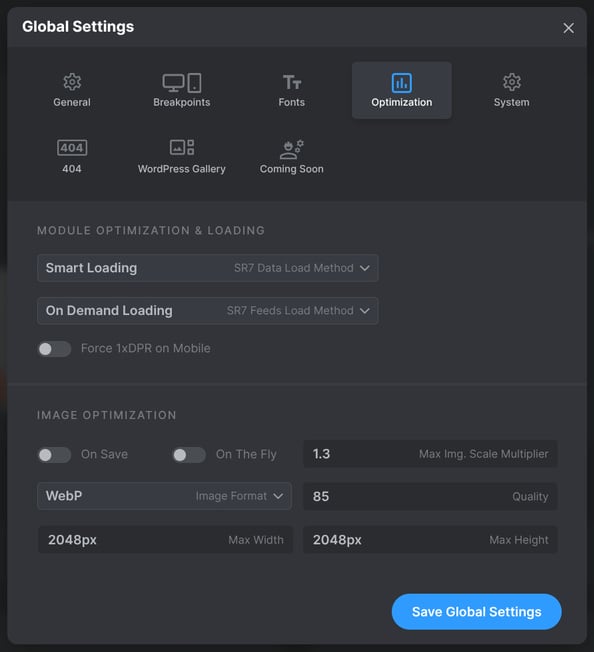
Task: Close the Global Settings dialog
Action: [569, 28]
